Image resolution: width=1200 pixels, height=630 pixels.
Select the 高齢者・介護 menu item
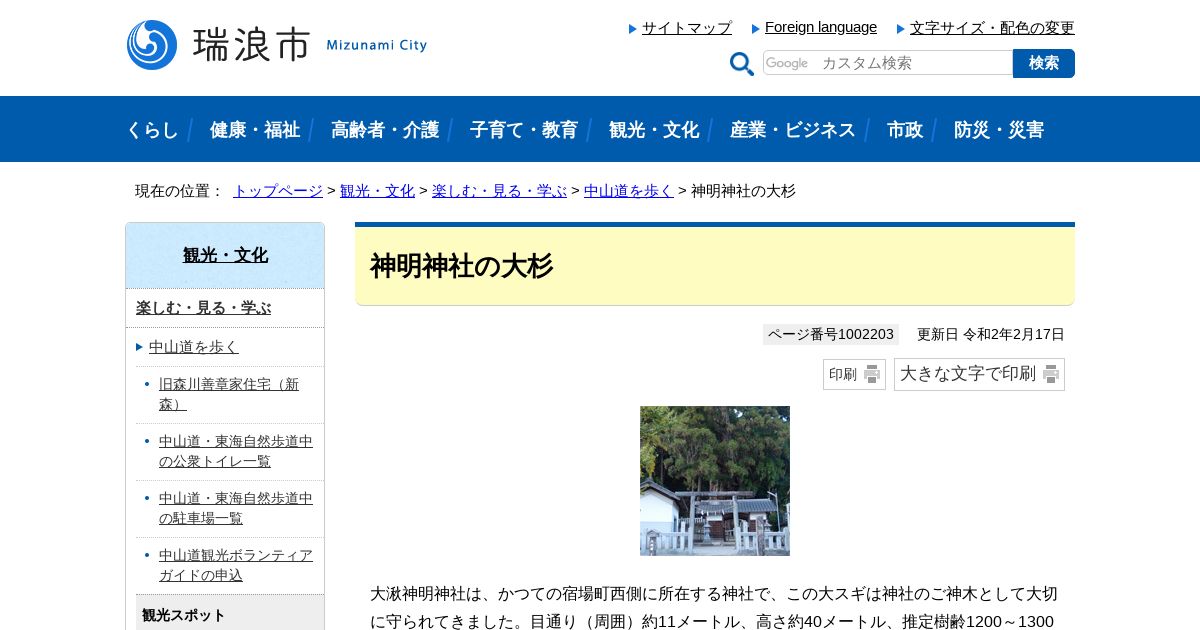385,129
